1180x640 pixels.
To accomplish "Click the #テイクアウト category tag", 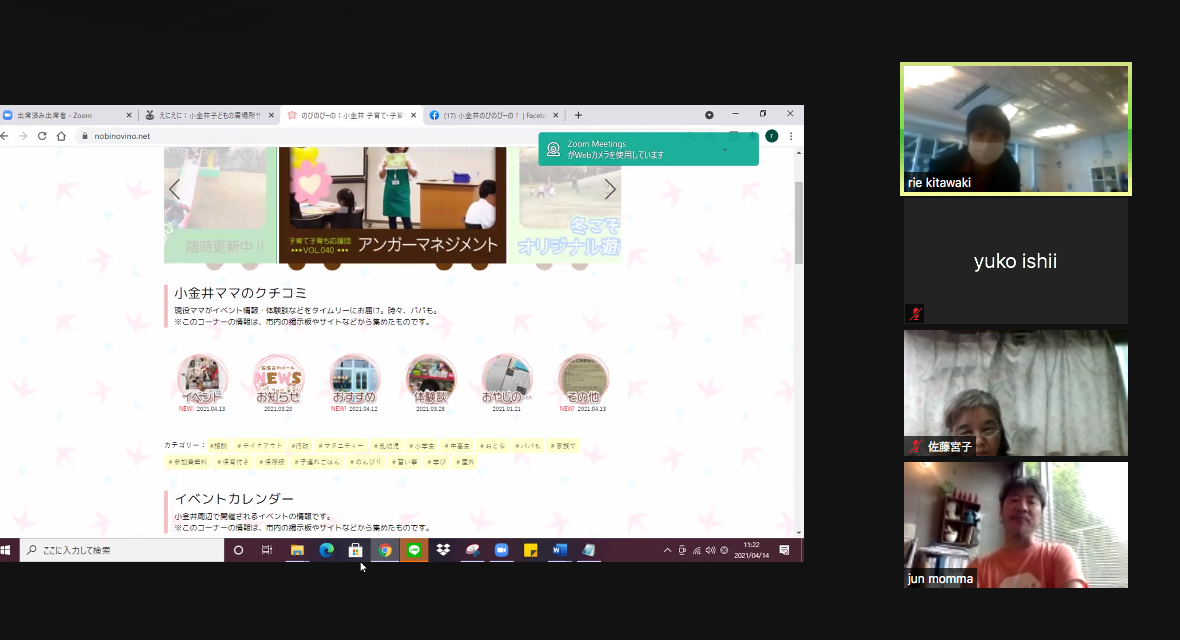I will click(258, 446).
